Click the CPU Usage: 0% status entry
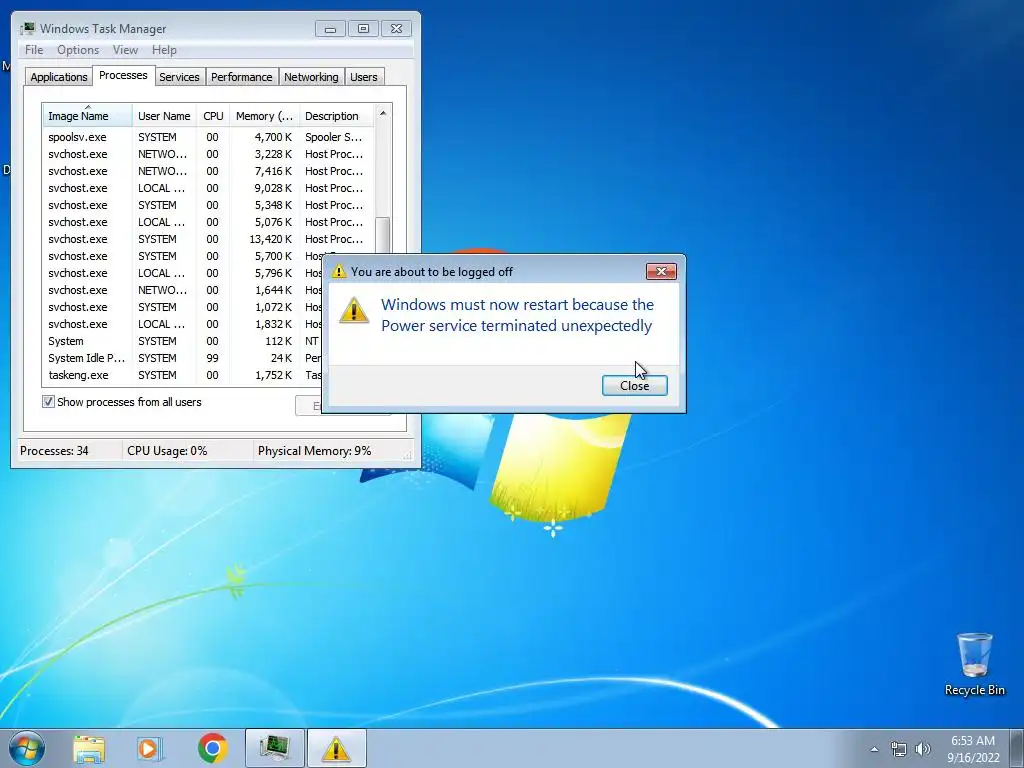Screen dimensions: 1024x768 click(167, 451)
